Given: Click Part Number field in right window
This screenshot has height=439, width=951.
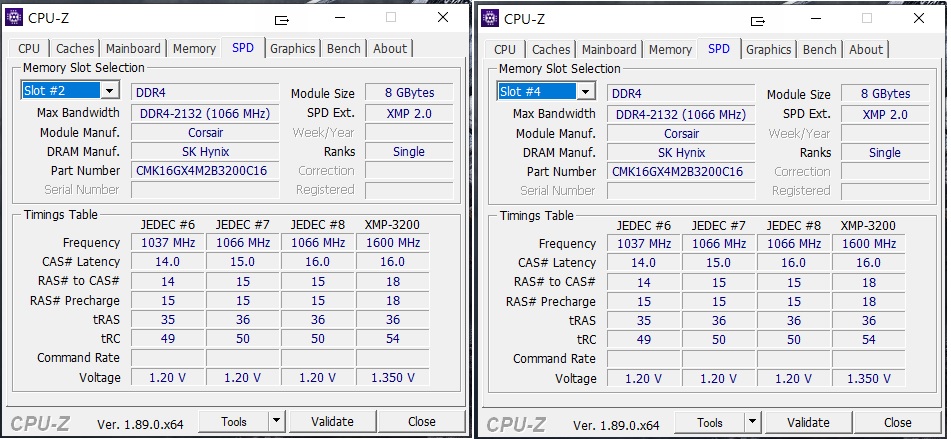Looking at the screenshot, I should [681, 172].
